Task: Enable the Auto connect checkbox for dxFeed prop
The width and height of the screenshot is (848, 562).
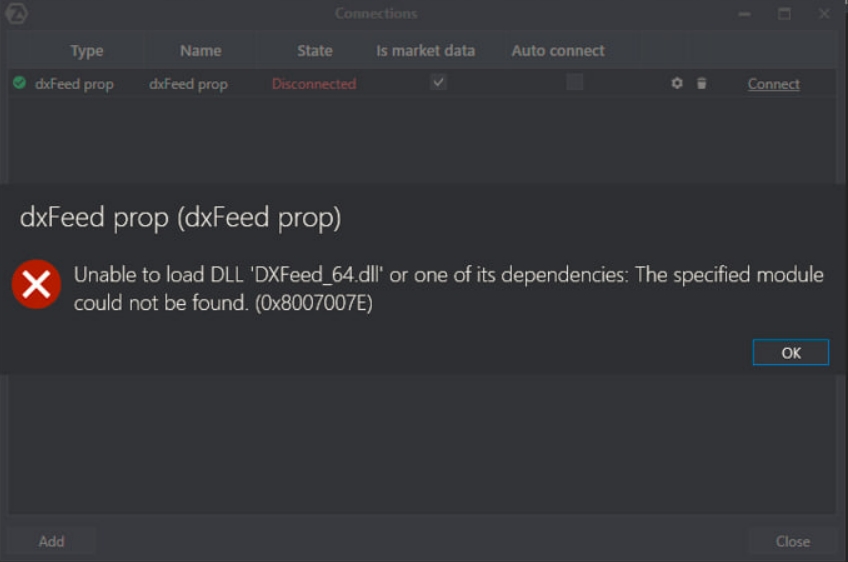Action: (575, 83)
